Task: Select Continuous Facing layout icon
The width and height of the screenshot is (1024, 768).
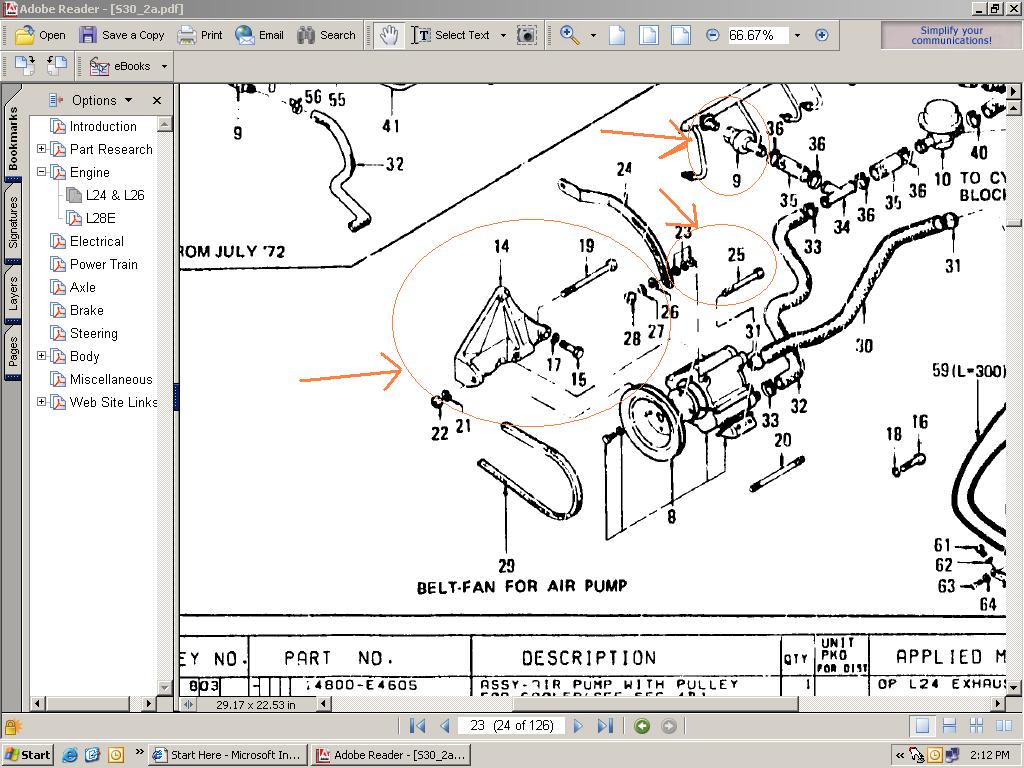Action: [x=976, y=726]
